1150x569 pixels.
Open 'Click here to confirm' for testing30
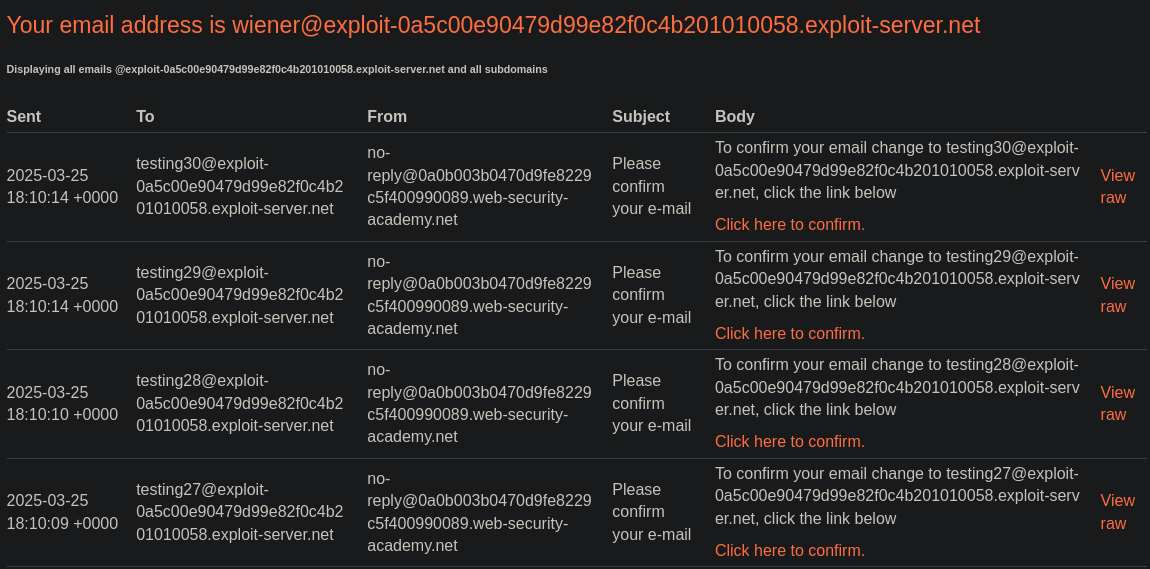790,224
